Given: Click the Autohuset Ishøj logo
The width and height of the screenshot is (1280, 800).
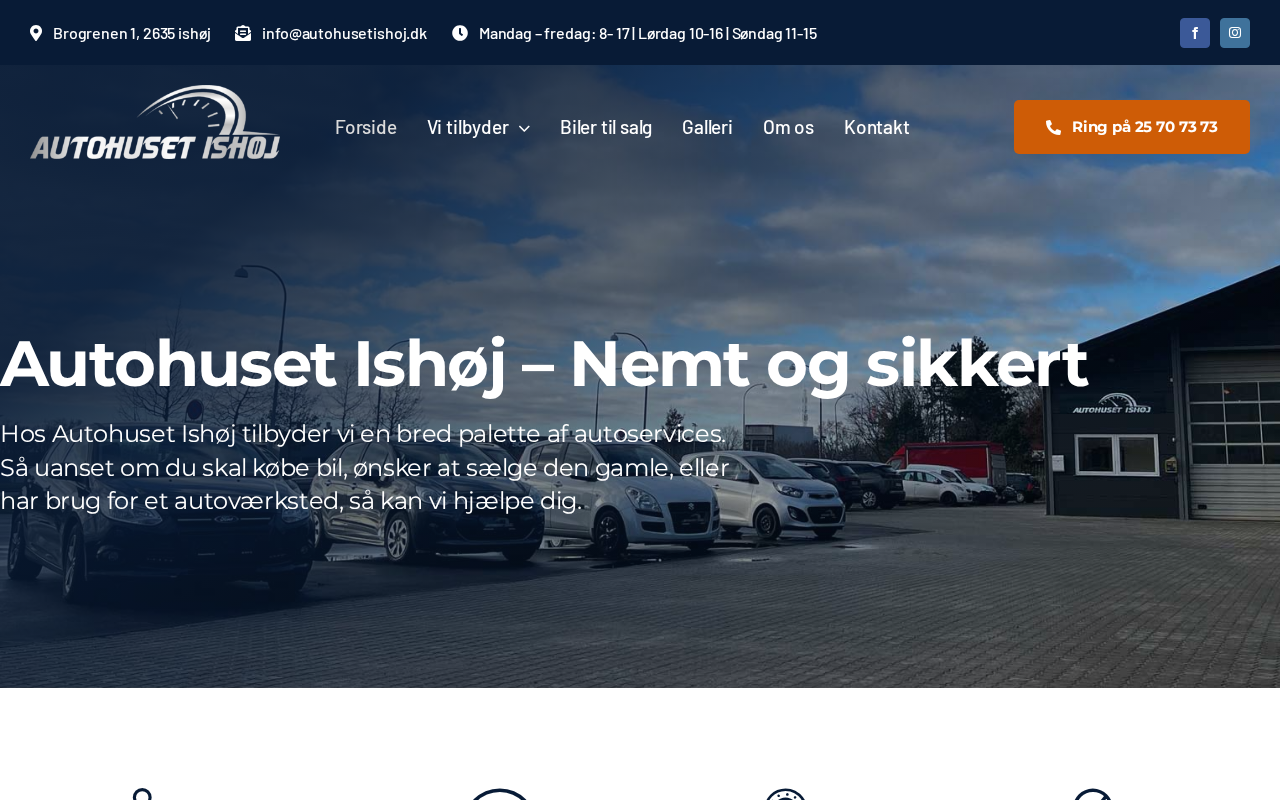Looking at the screenshot, I should [155, 123].
